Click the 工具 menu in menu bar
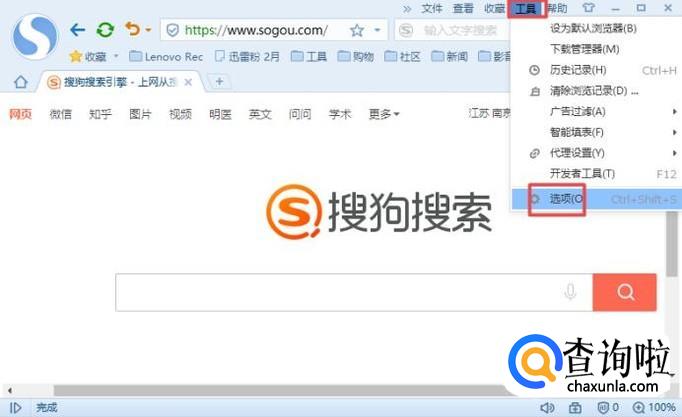 [526, 8]
